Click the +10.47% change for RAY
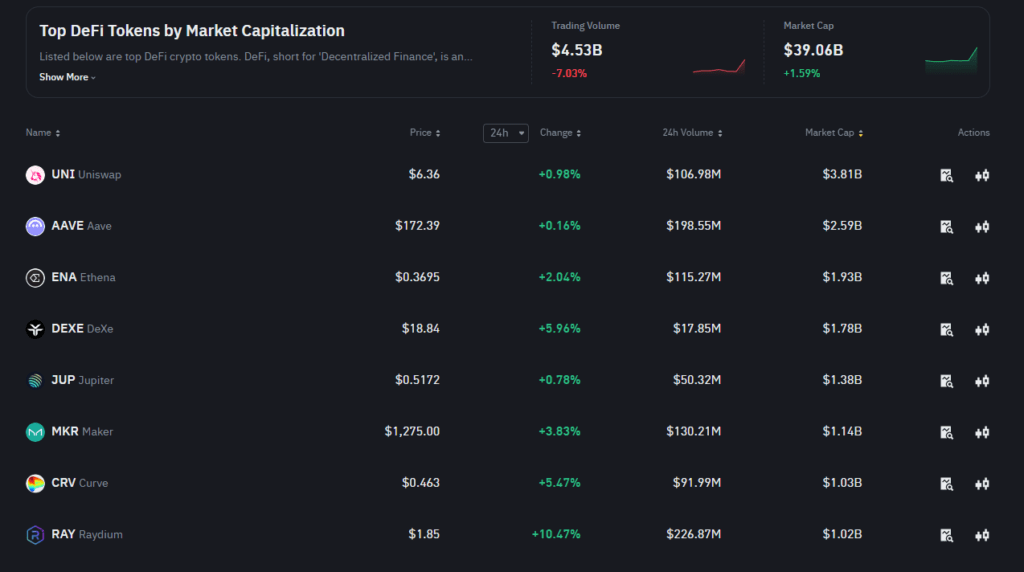 (x=556, y=534)
